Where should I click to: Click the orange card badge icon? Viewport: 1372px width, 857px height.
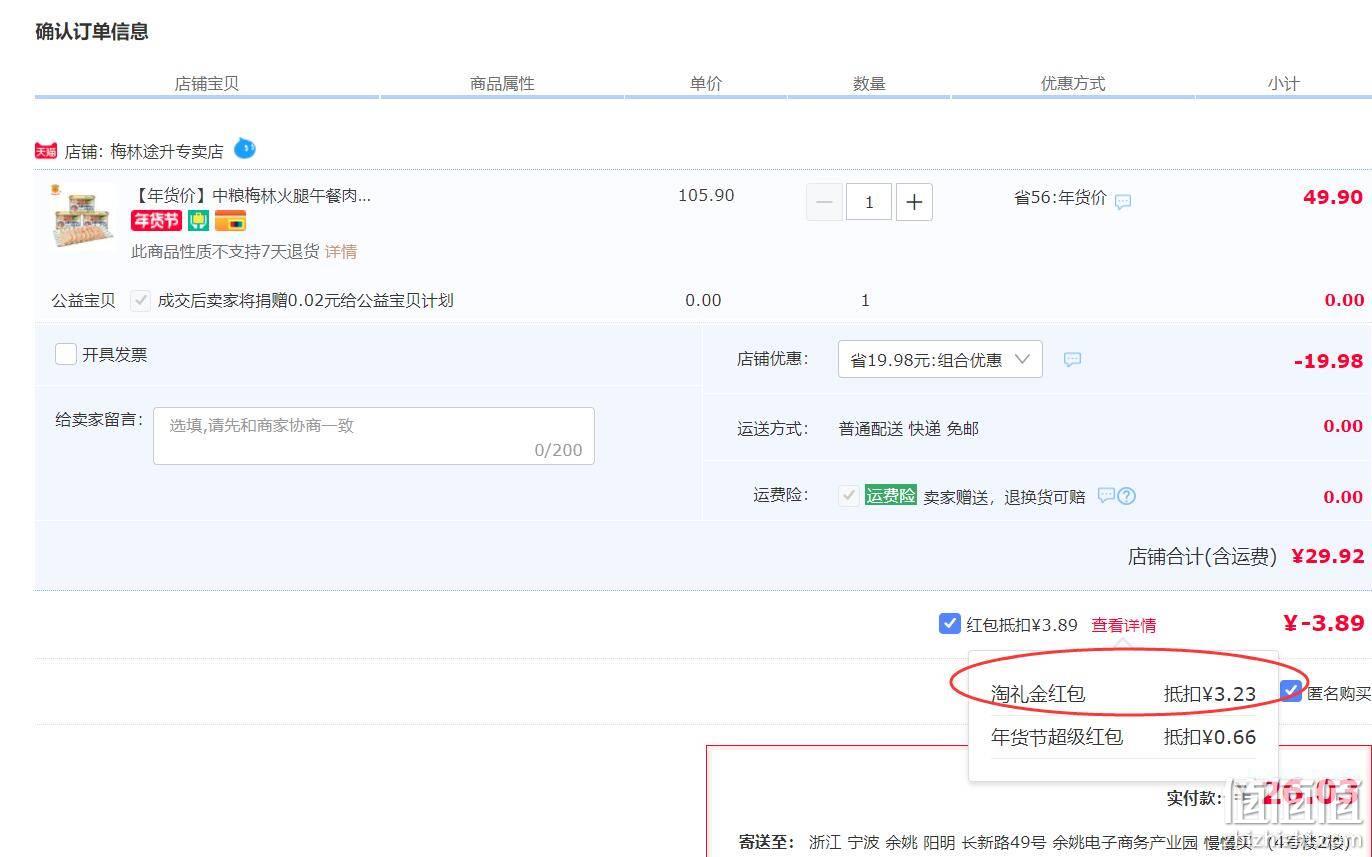coord(230,221)
